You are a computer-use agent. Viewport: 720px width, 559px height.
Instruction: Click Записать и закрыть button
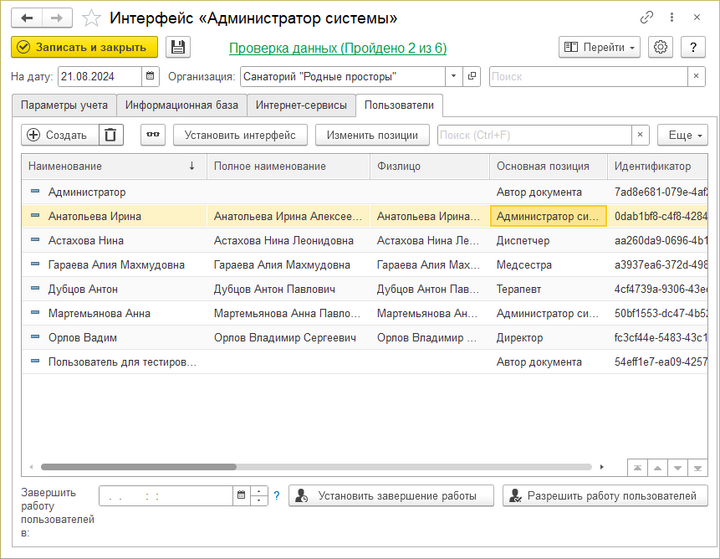point(84,47)
